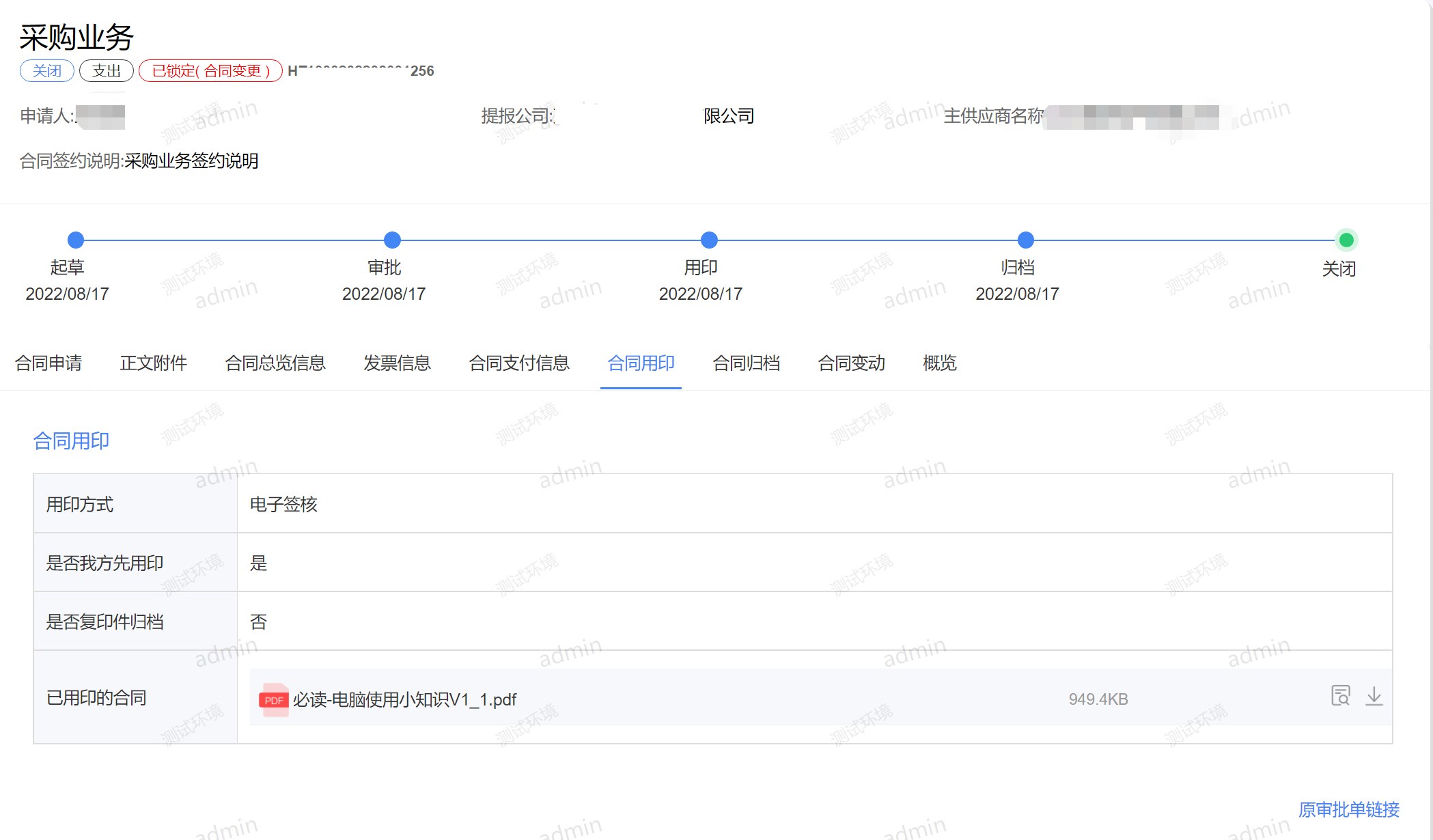Click the blue 关闭 status tag
The height and width of the screenshot is (840, 1433).
pos(46,70)
